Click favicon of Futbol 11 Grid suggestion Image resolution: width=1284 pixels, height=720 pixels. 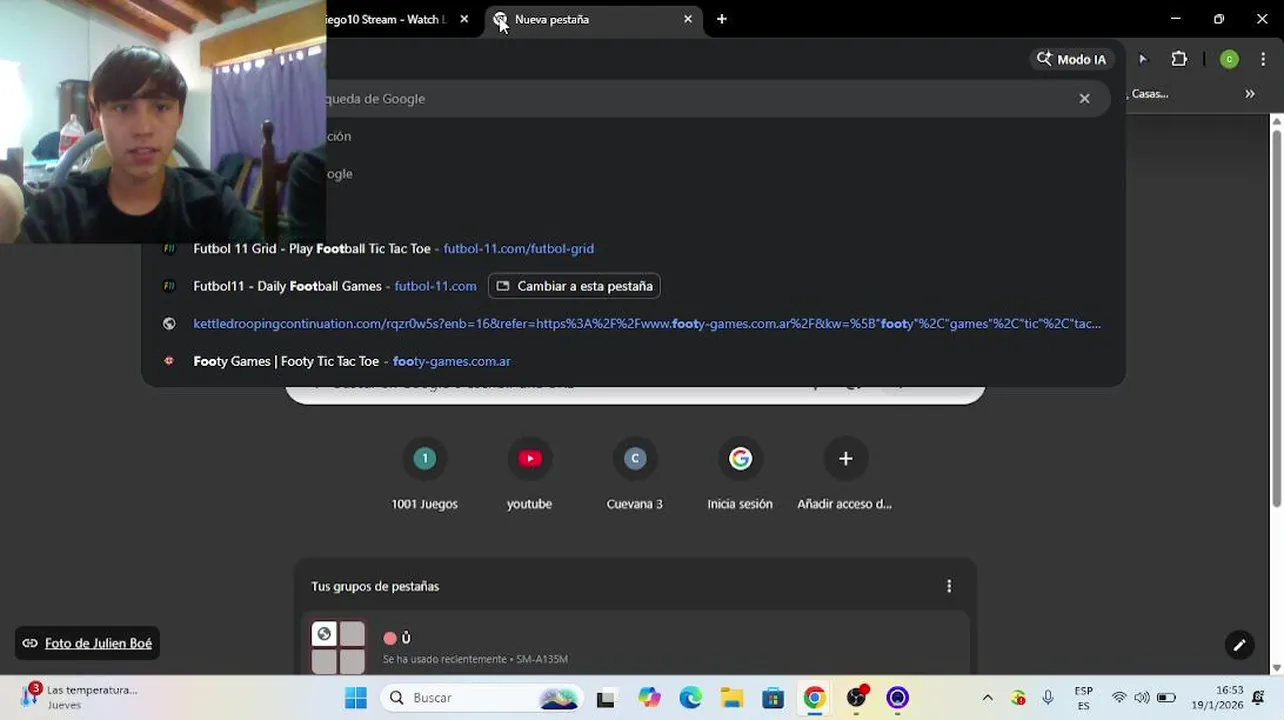169,248
